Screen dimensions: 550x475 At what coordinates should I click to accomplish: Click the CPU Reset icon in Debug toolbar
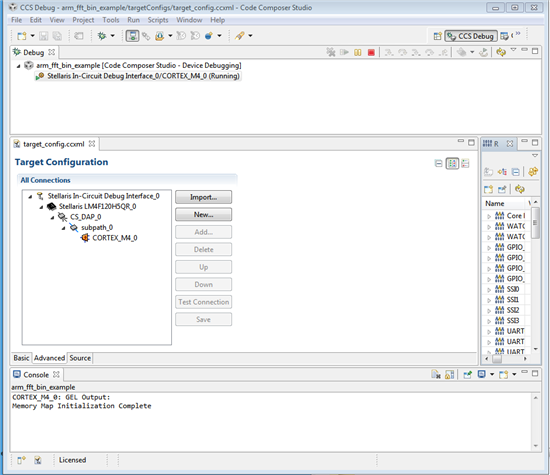(462, 52)
